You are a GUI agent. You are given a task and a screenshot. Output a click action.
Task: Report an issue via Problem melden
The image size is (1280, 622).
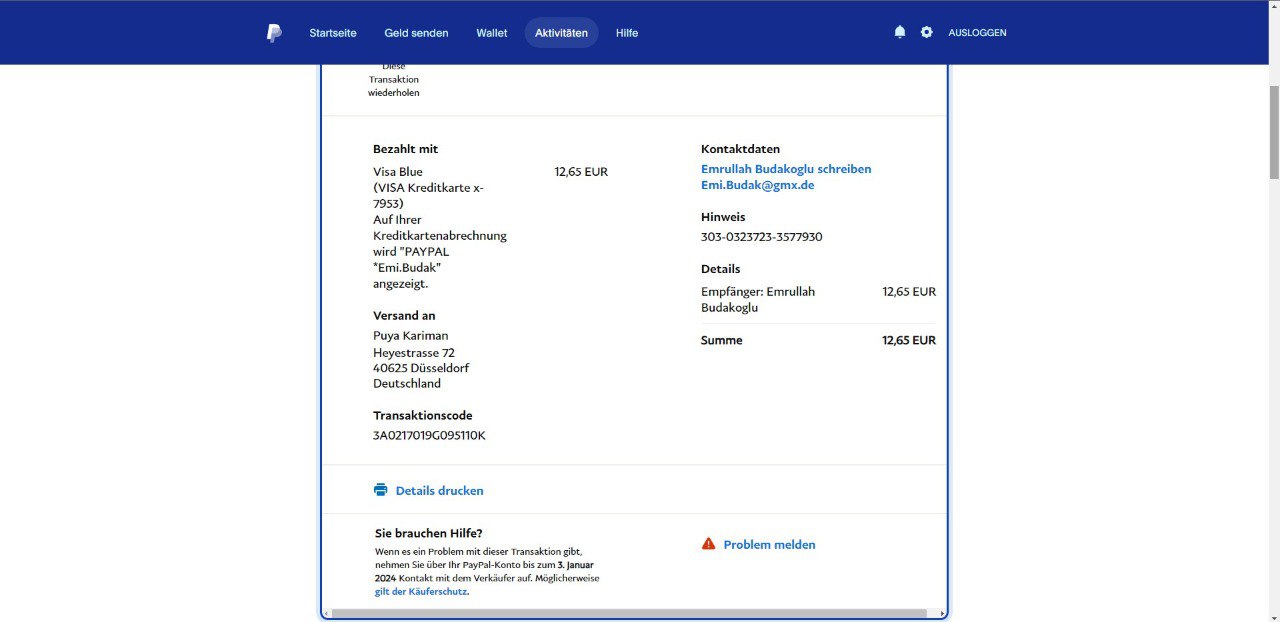(769, 545)
